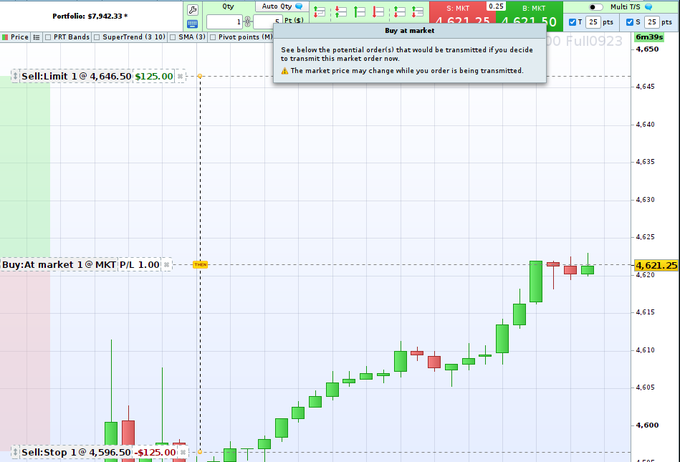
Task: Click the 4,621.25 current price tag
Action: (x=656, y=265)
